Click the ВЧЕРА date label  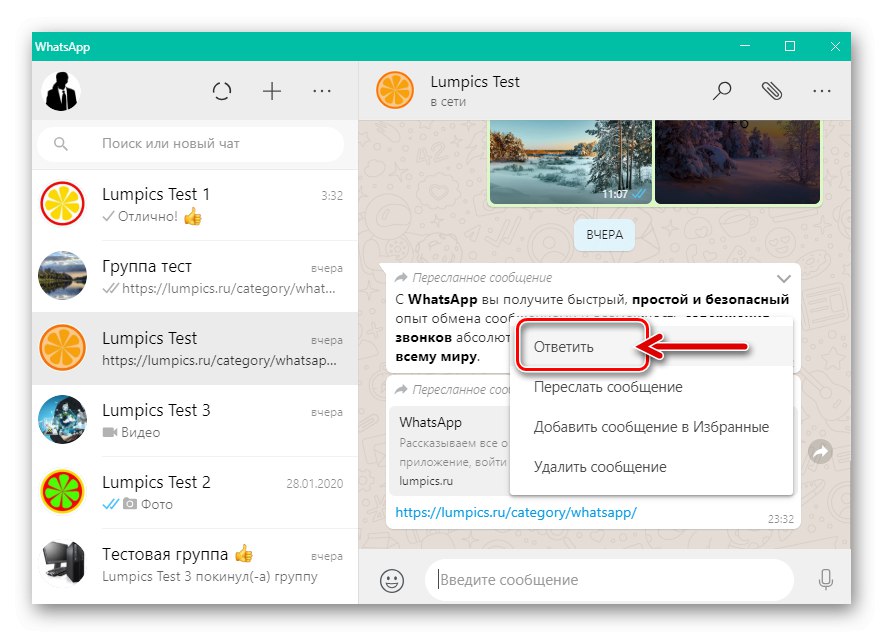pos(604,235)
